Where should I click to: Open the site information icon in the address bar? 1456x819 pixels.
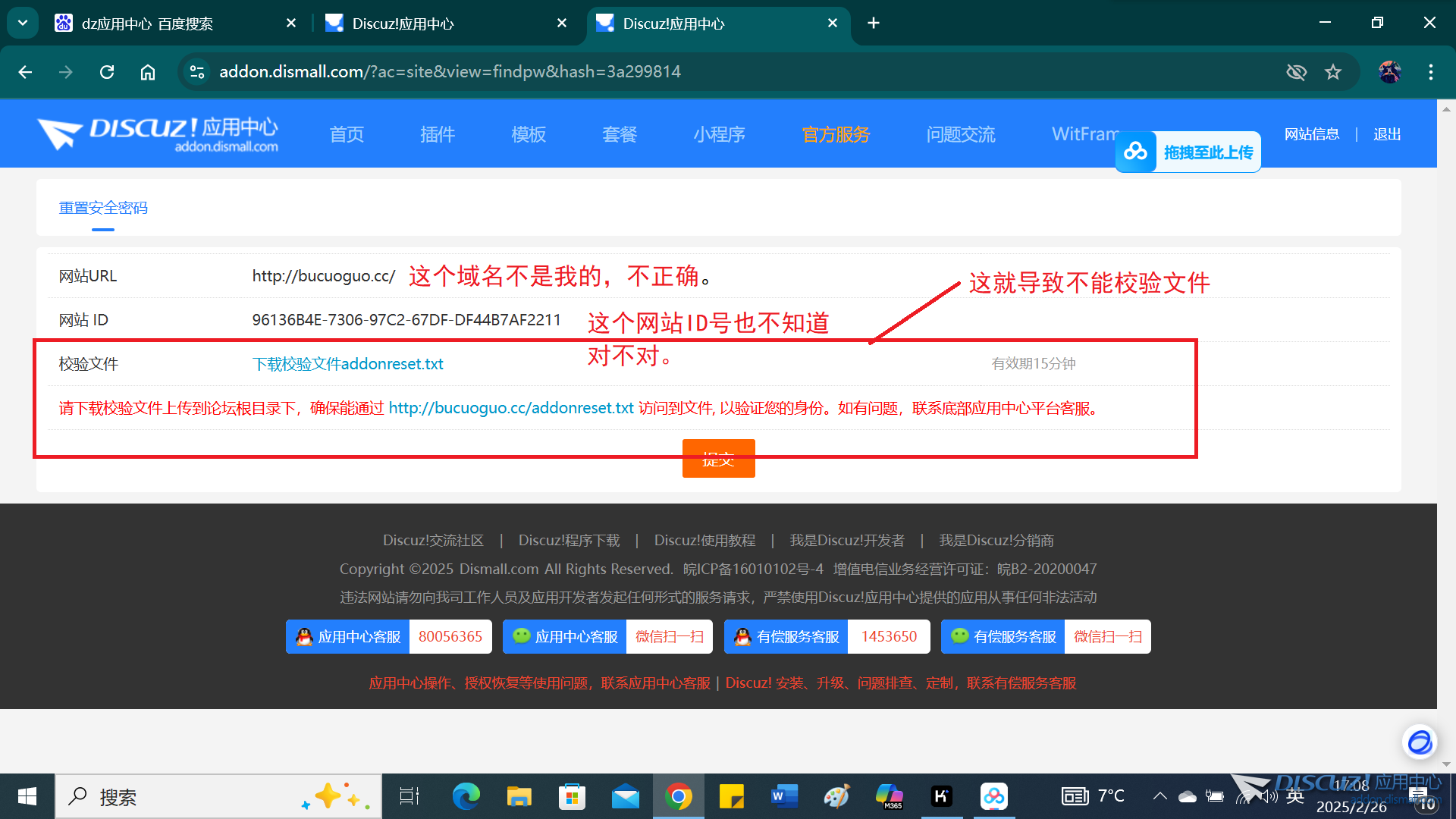[x=197, y=72]
